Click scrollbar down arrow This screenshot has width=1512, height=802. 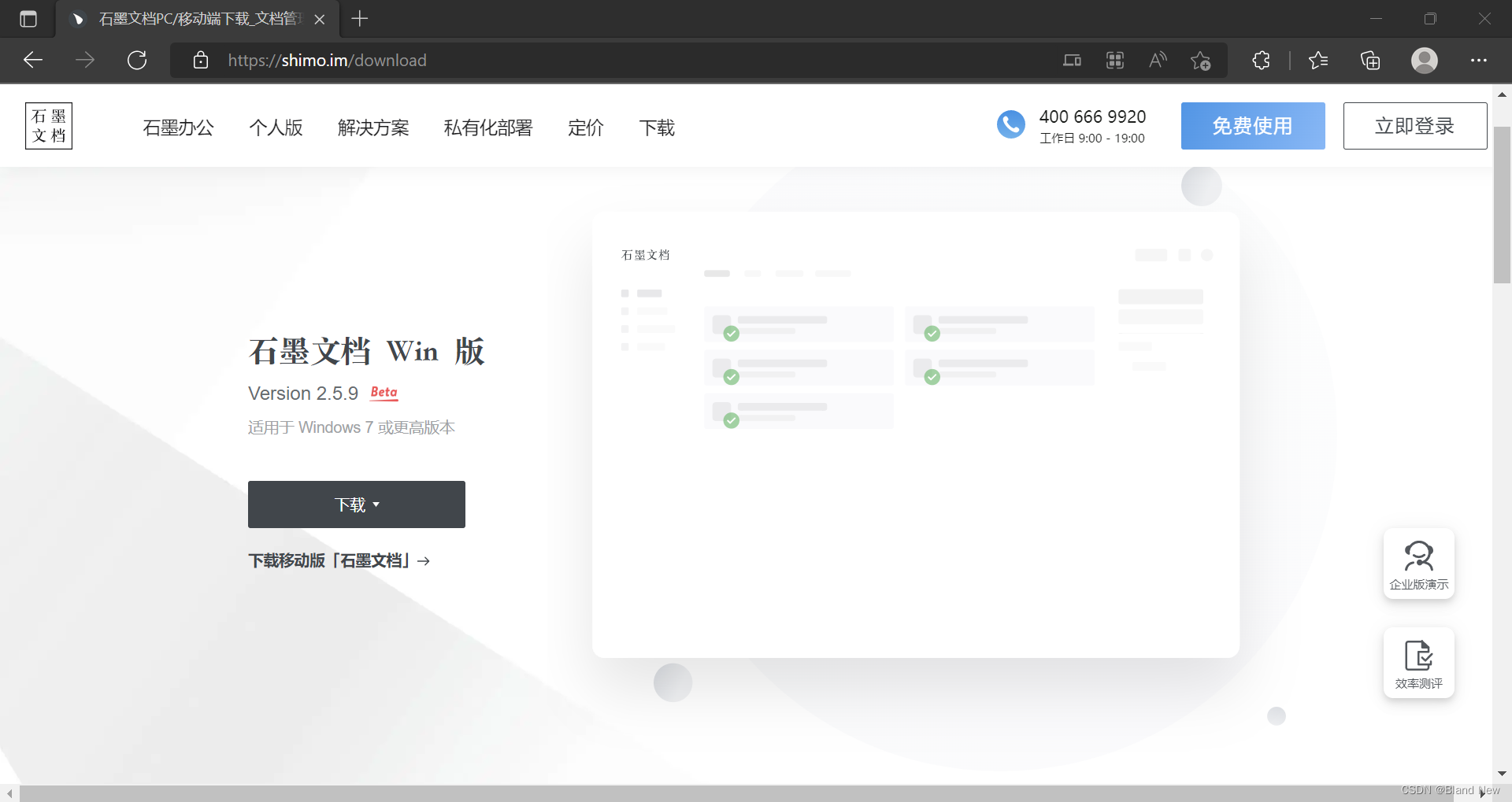(x=1503, y=774)
